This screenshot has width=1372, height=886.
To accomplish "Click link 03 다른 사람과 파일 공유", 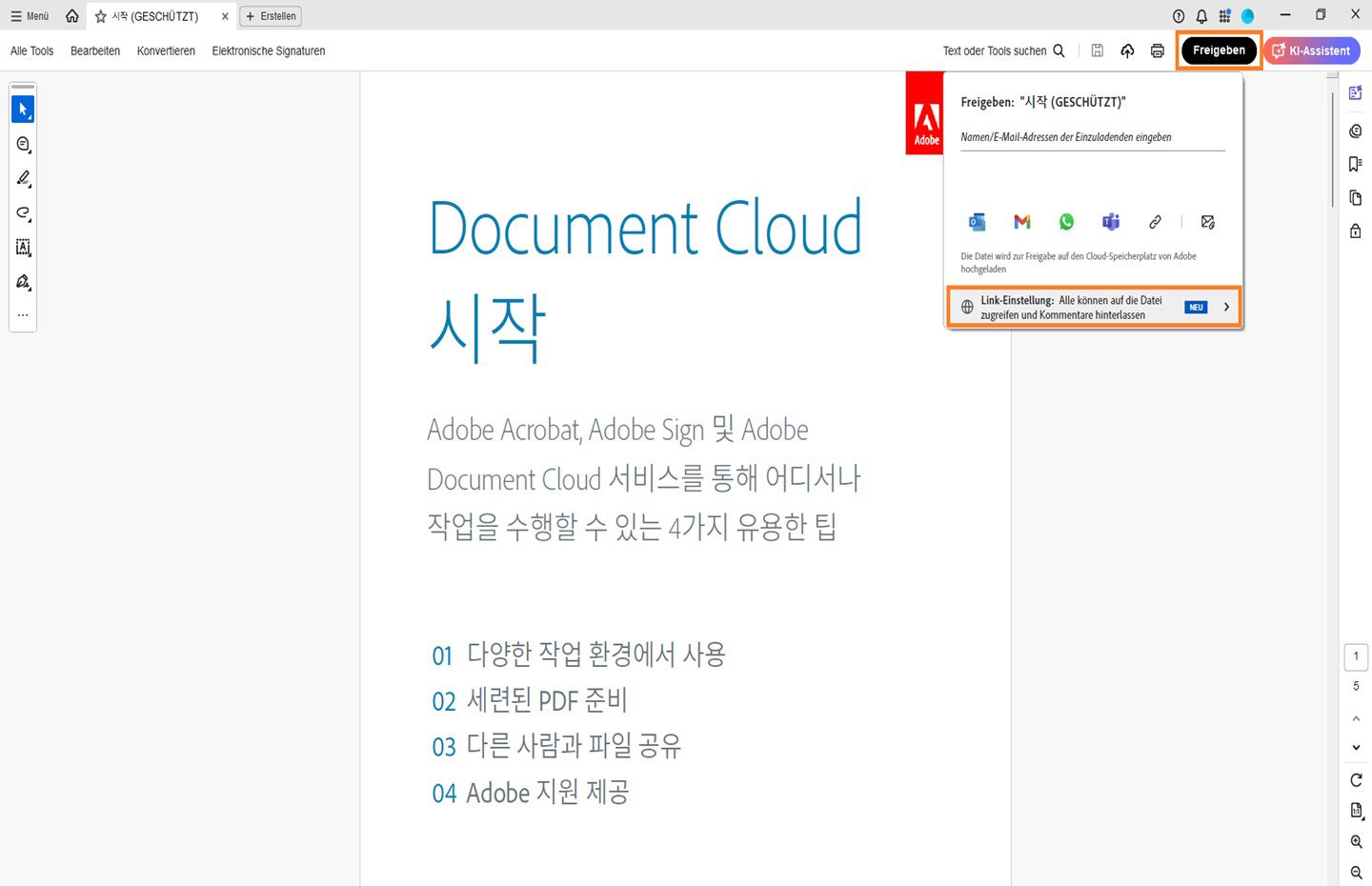I will click(556, 746).
